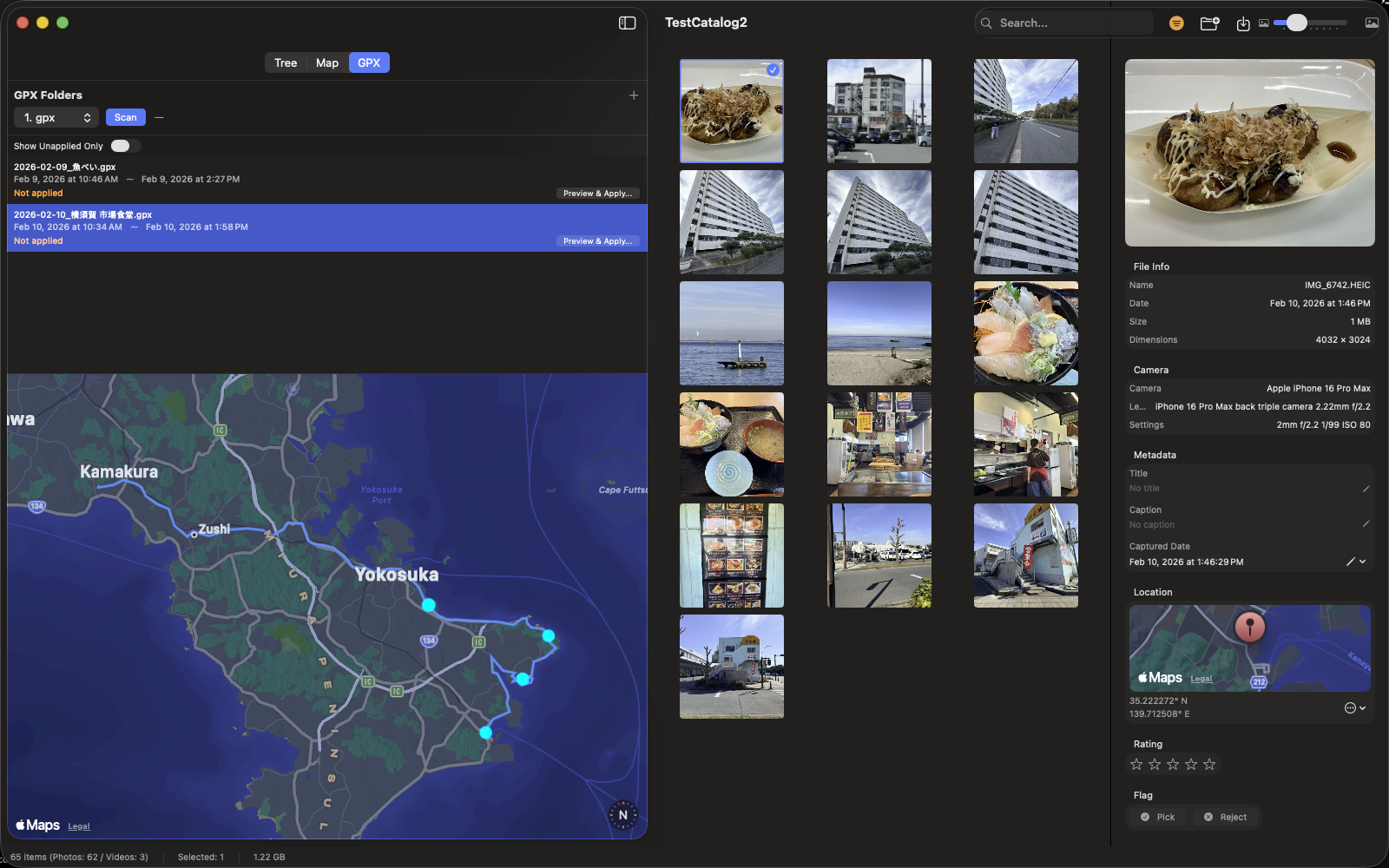Click Preview & Apply for 2026-02-09_魚べい.gpx

597,193
